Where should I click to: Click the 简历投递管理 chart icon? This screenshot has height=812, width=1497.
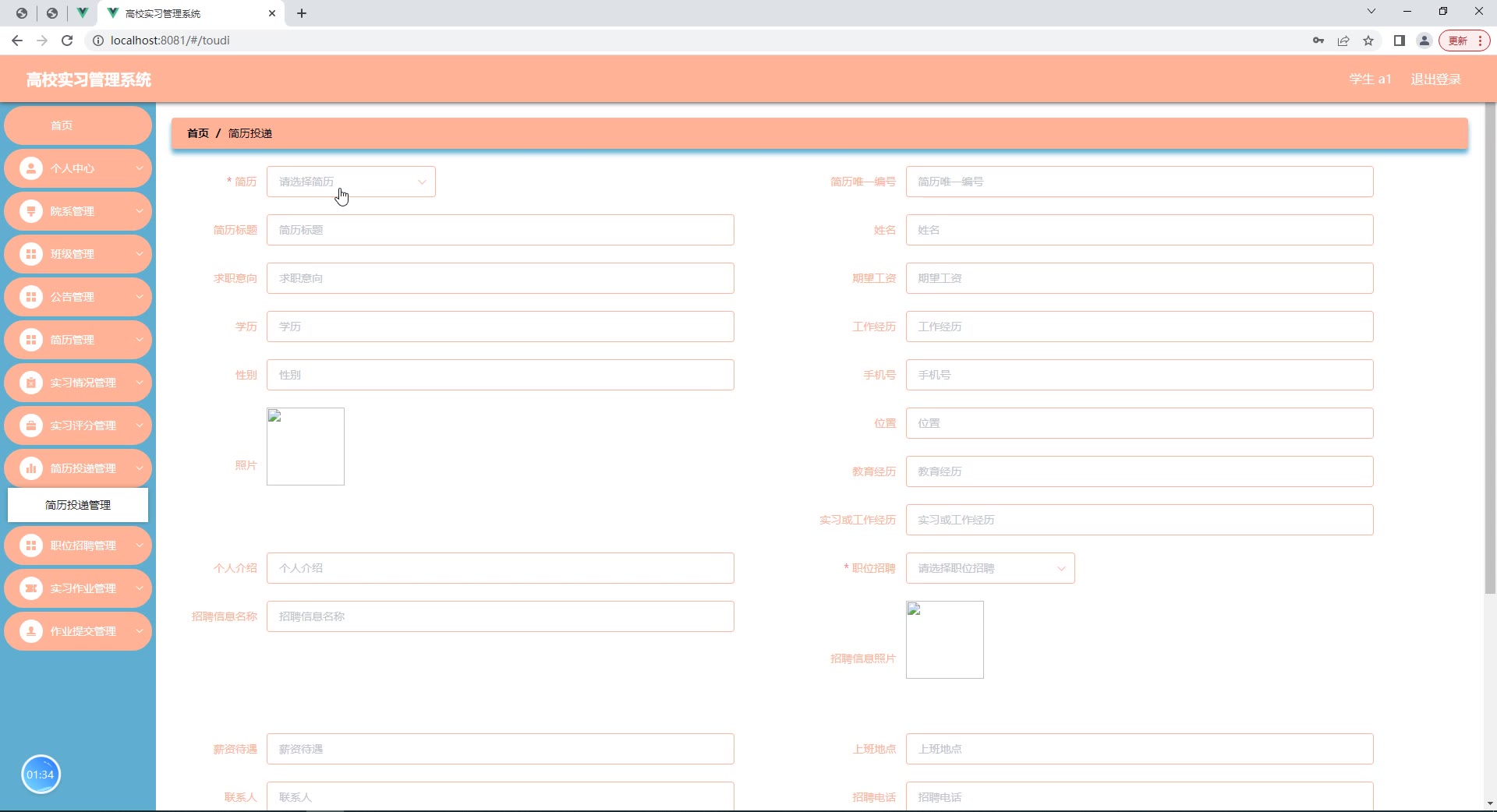(x=31, y=468)
